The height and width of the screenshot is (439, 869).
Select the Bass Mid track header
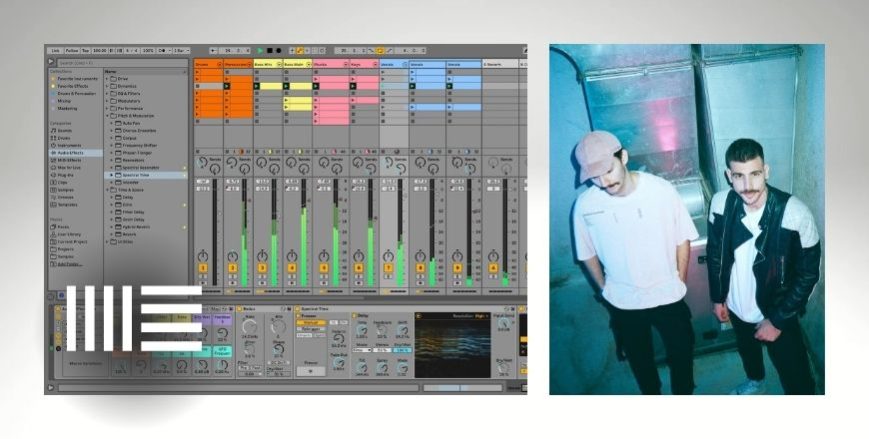click(268, 64)
